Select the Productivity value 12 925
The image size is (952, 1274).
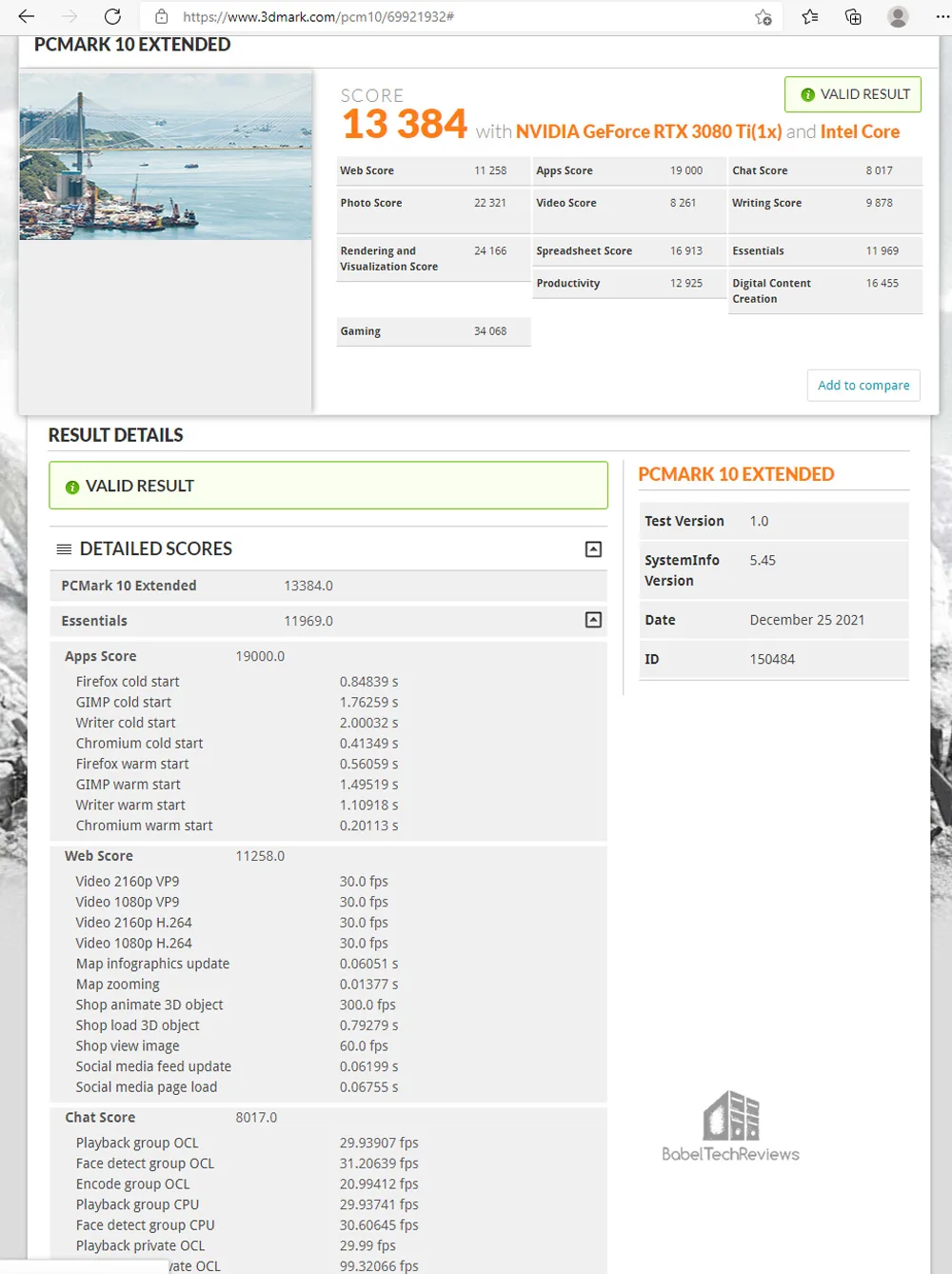686,283
